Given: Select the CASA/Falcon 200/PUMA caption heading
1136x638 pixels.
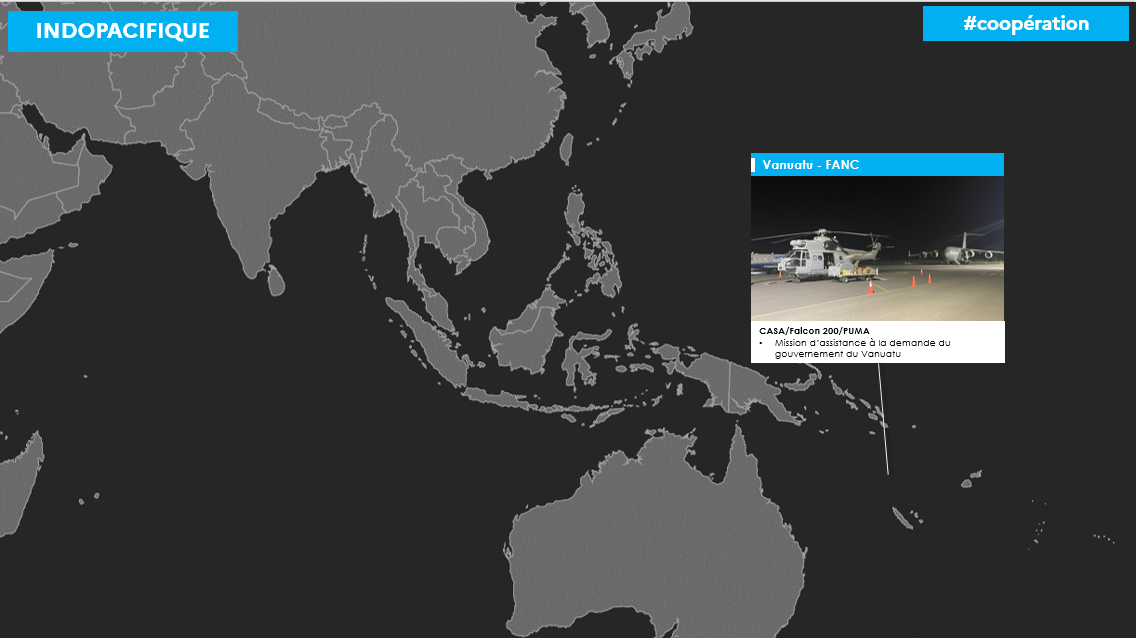Looking at the screenshot, I should [x=814, y=331].
